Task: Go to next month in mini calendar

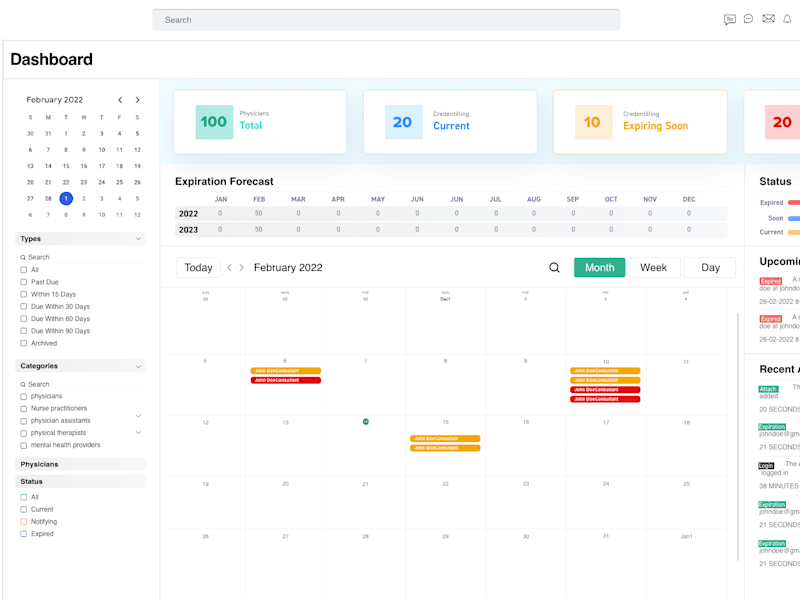Action: point(137,100)
